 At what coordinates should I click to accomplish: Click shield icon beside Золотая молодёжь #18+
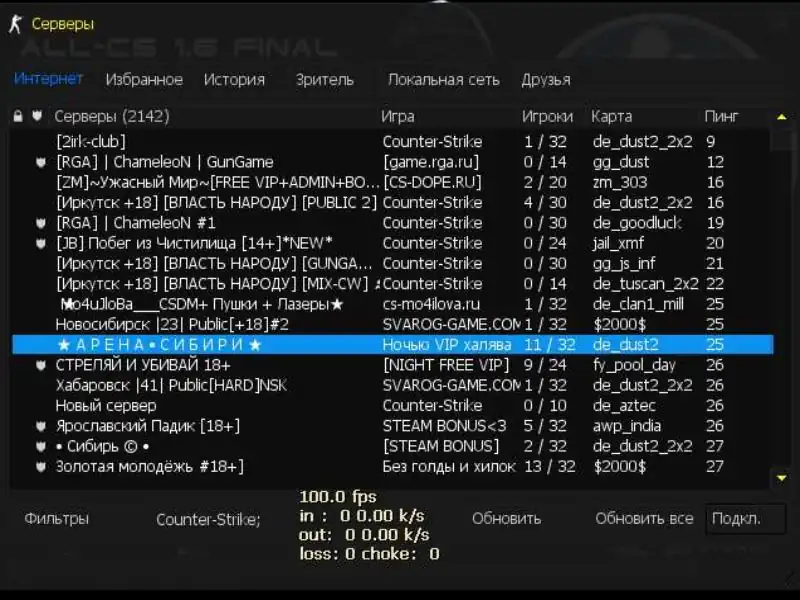41,467
